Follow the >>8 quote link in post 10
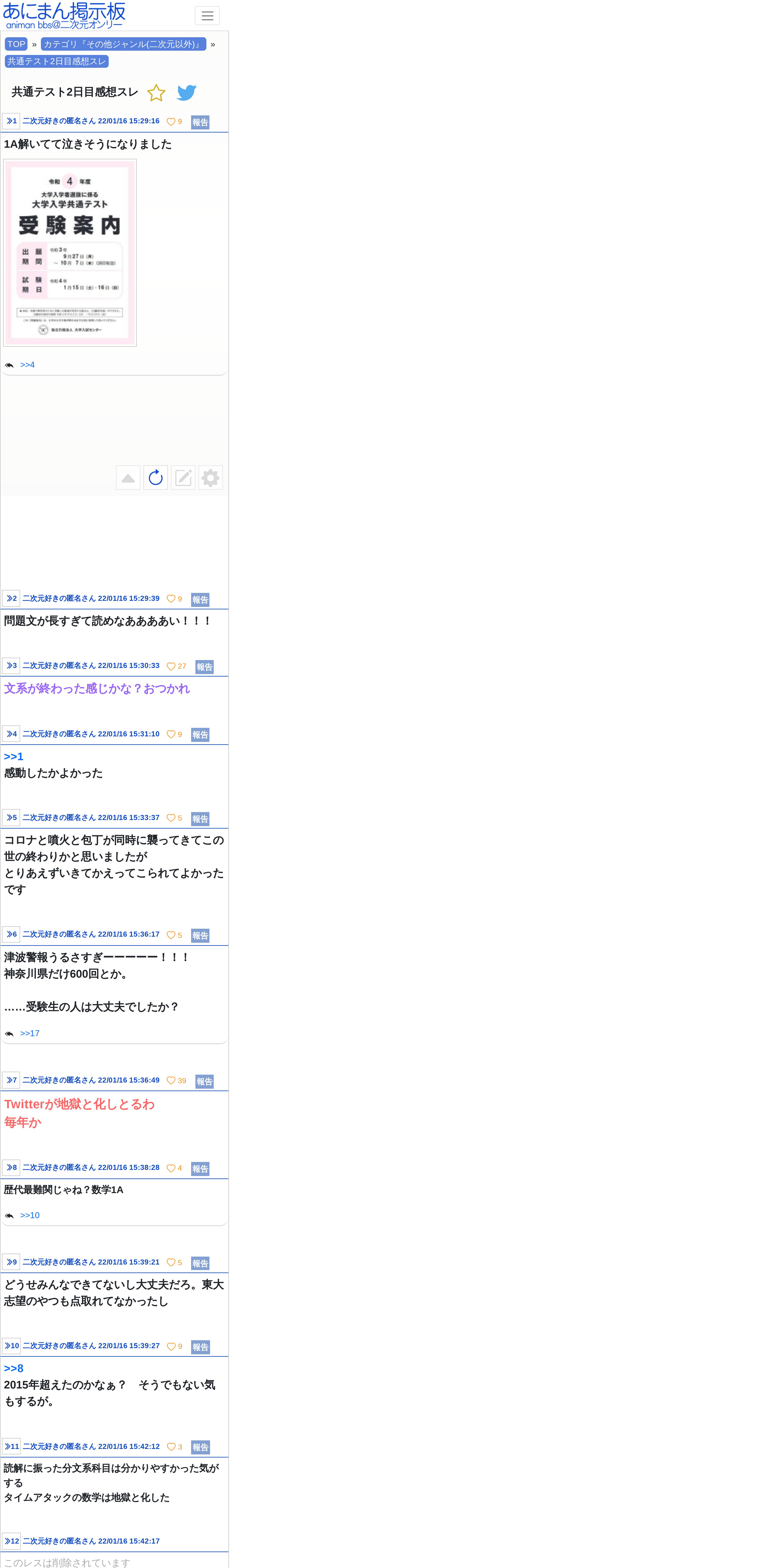 [x=14, y=1368]
